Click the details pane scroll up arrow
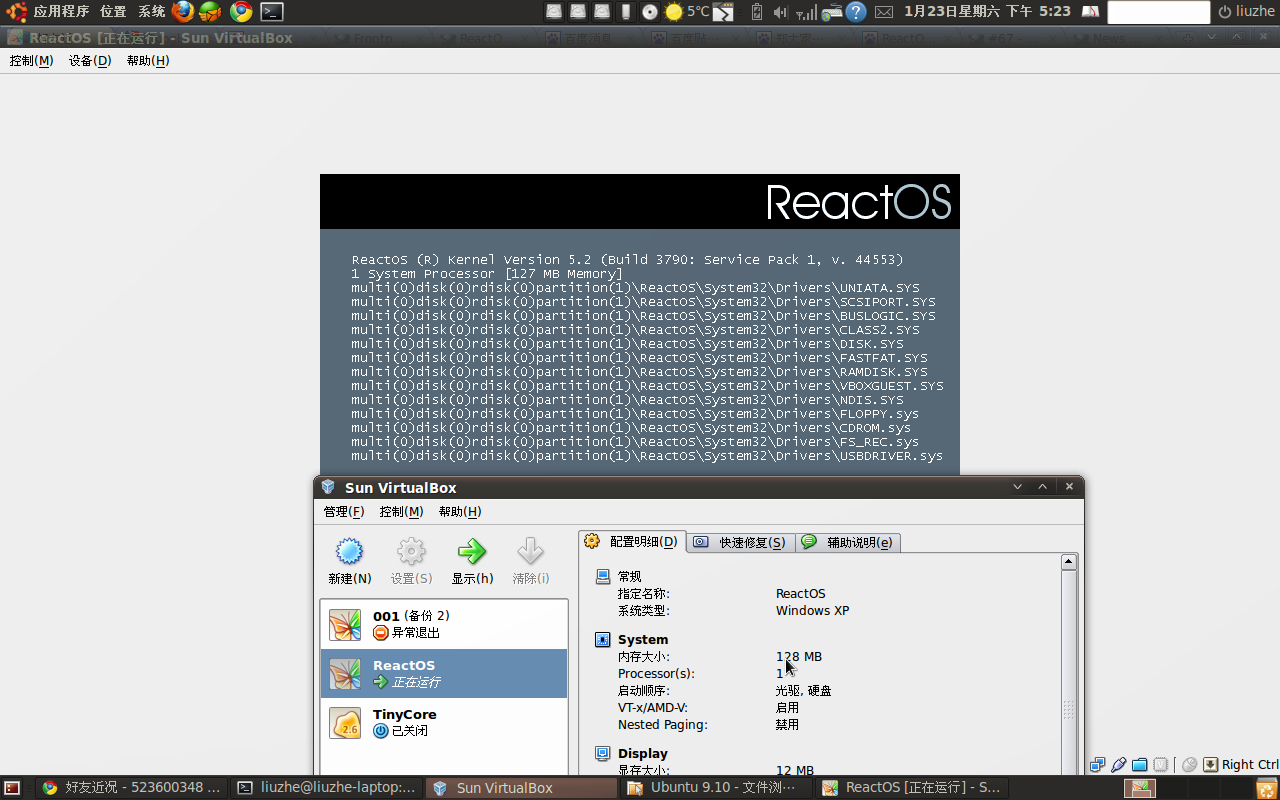 coord(1069,562)
